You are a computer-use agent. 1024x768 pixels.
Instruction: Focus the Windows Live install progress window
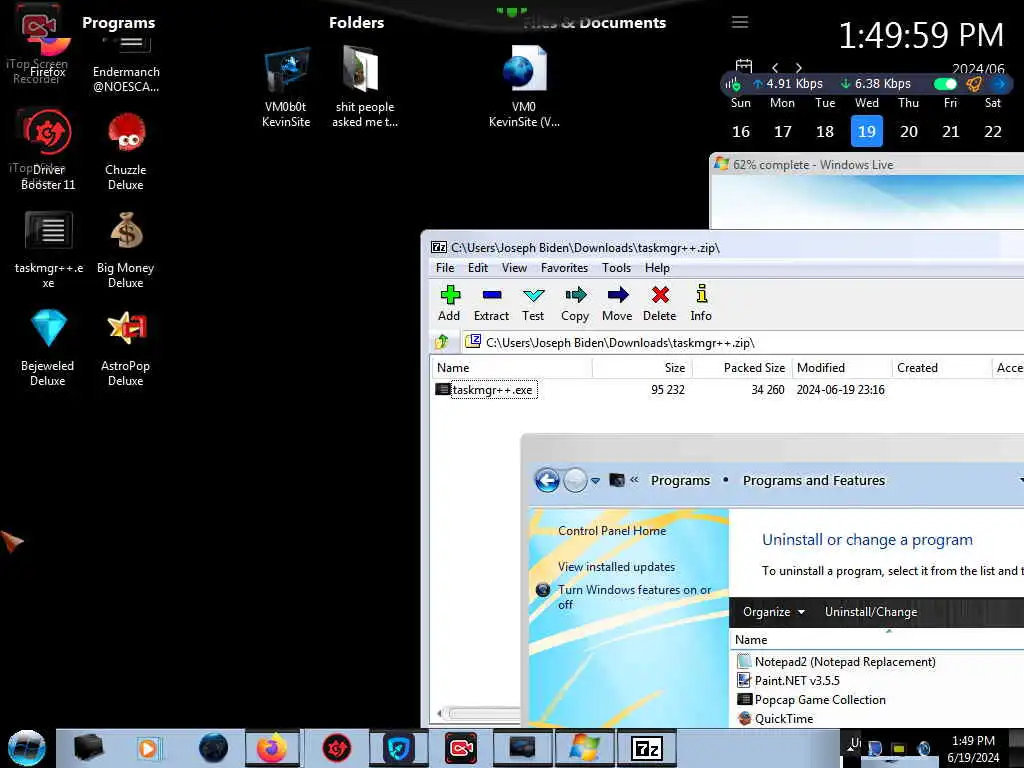click(x=867, y=165)
